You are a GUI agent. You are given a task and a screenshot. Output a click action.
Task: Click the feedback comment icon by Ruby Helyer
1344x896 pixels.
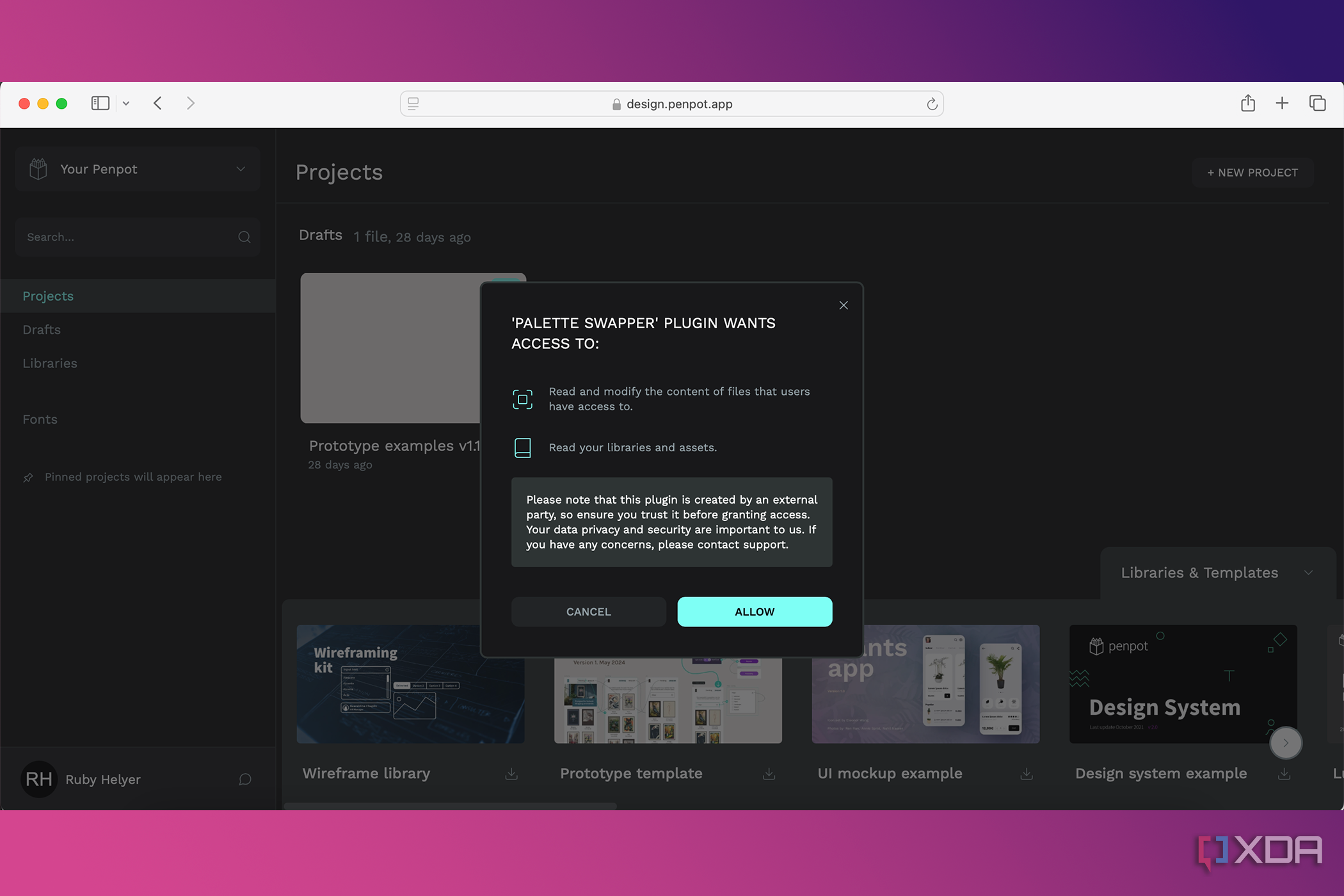click(245, 779)
